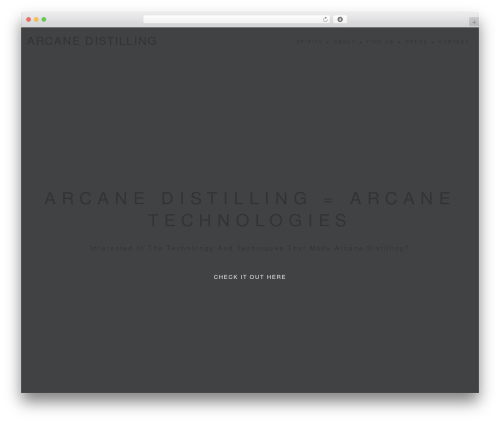Open the Spirits menu item
The width and height of the screenshot is (500, 423).
click(309, 42)
